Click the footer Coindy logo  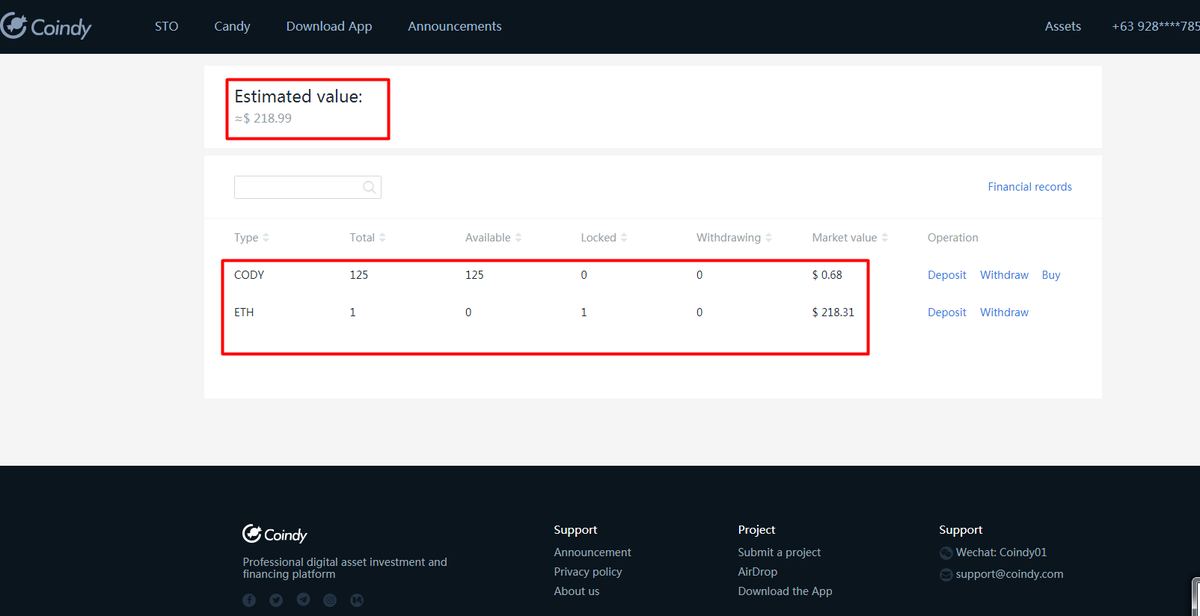pyautogui.click(x=275, y=534)
